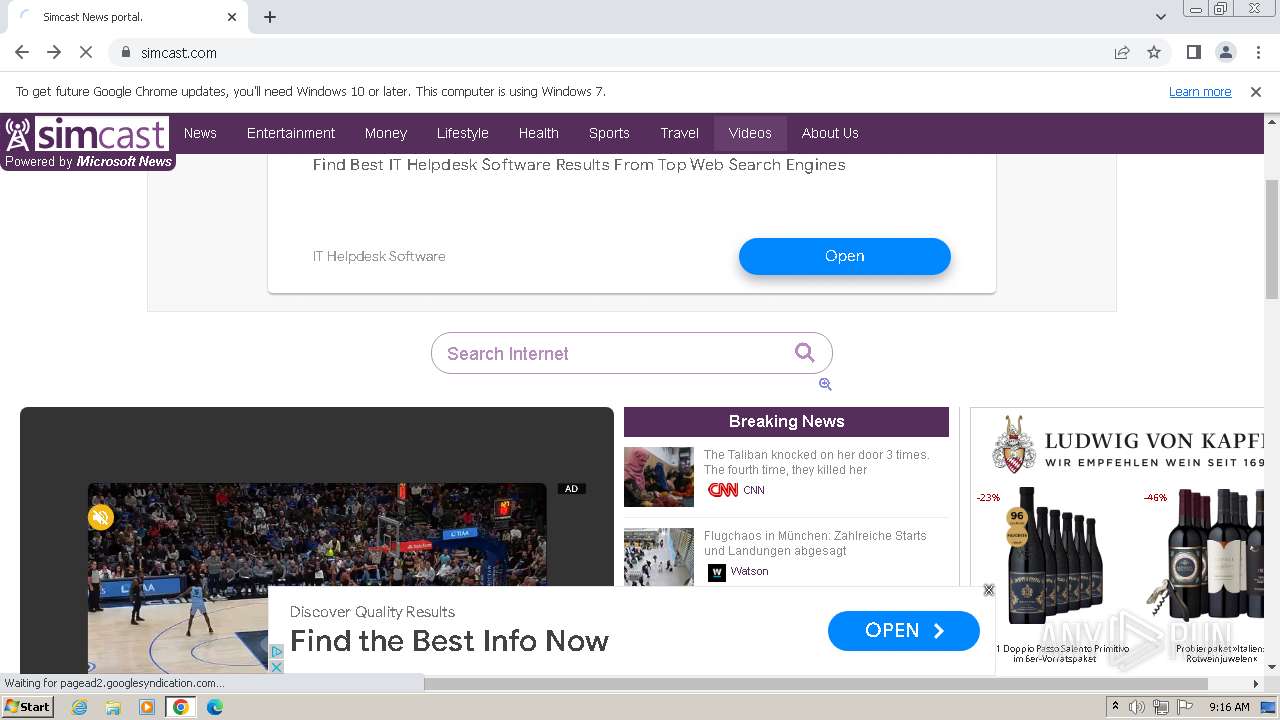Go back to the previous page
The width and height of the screenshot is (1280, 720).
click(22, 52)
